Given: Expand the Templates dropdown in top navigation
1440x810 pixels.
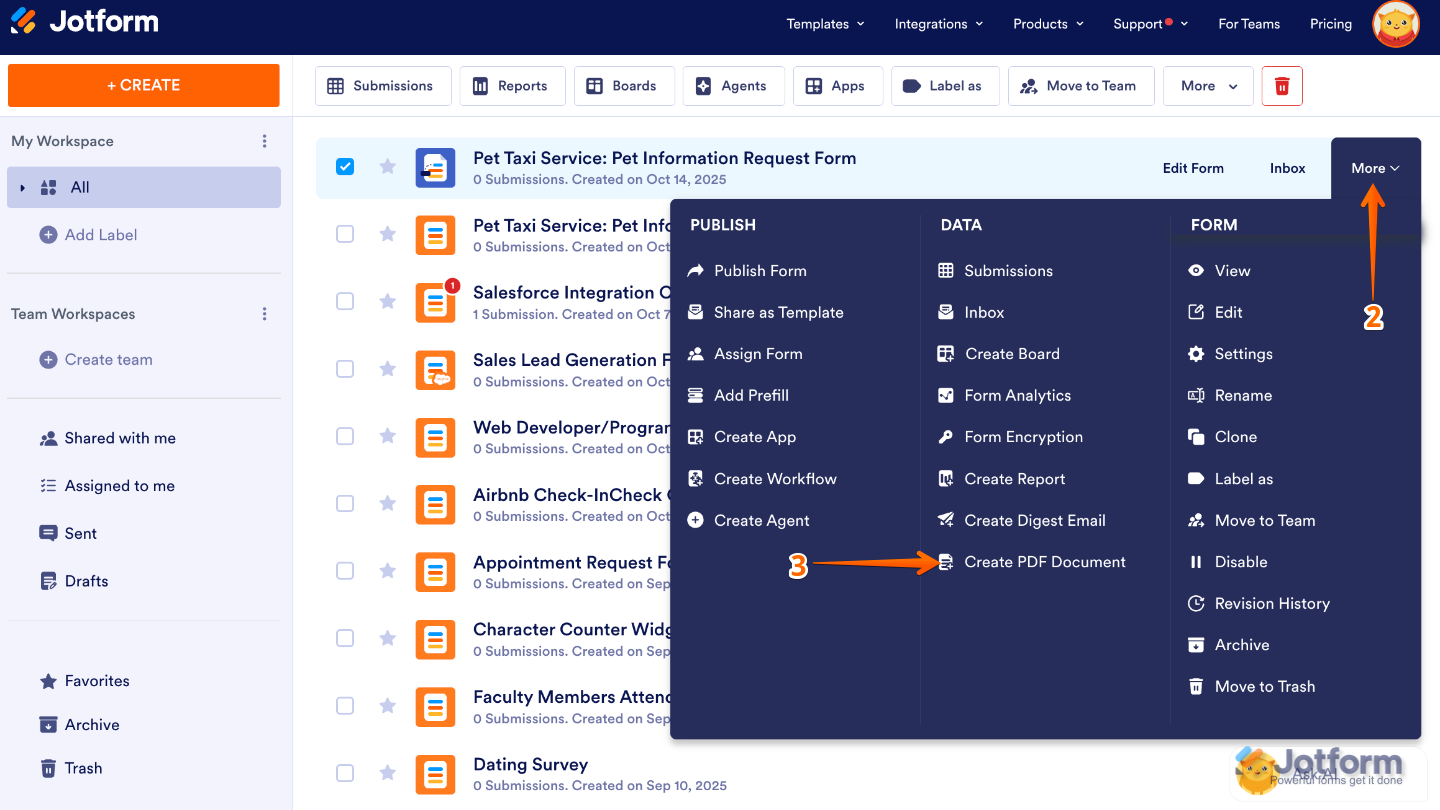Looking at the screenshot, I should 825,23.
